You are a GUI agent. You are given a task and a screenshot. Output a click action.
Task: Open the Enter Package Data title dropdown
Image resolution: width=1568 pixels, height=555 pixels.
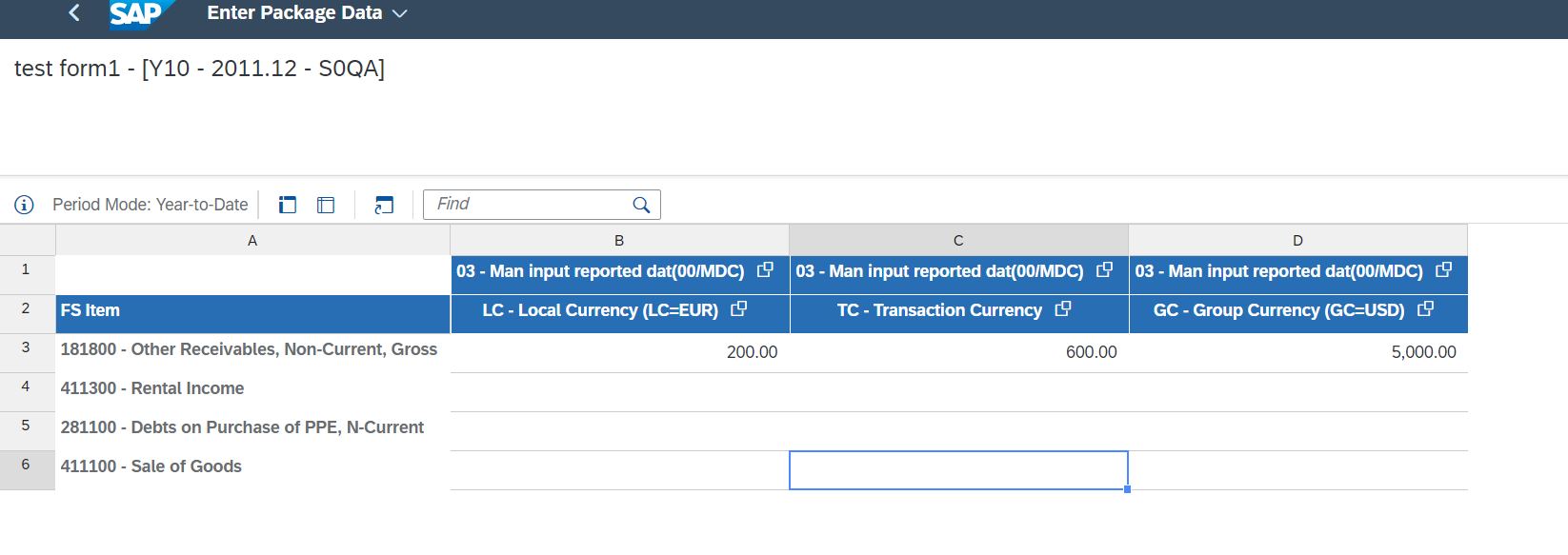400,13
